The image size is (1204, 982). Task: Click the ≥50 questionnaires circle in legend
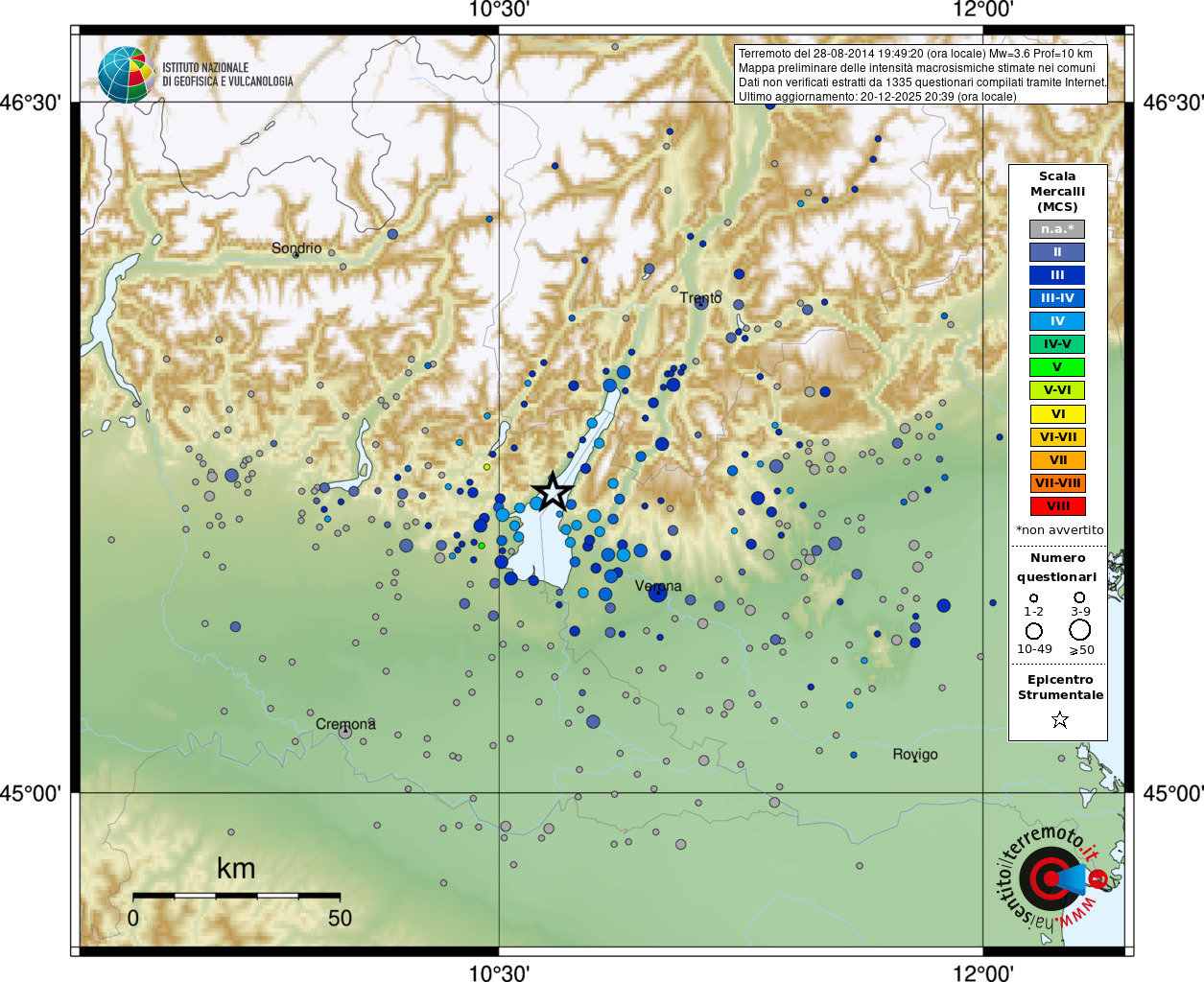pos(1080,630)
